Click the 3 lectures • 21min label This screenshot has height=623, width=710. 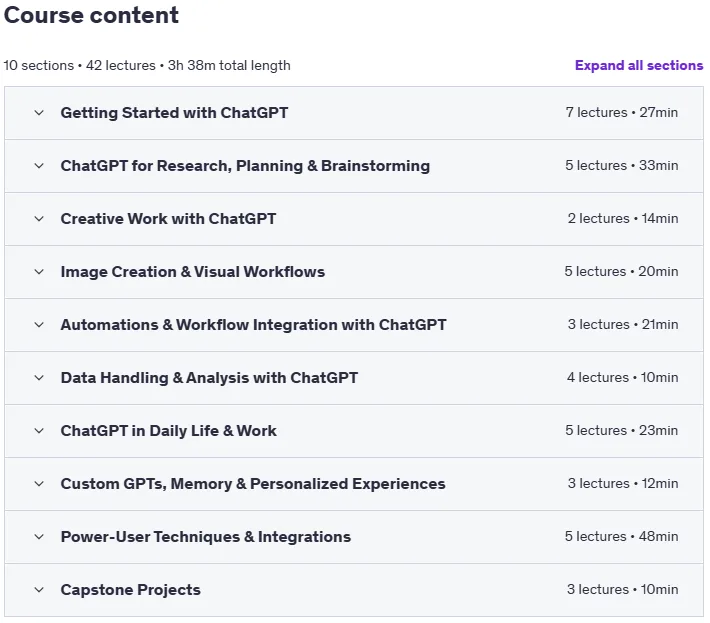(623, 324)
